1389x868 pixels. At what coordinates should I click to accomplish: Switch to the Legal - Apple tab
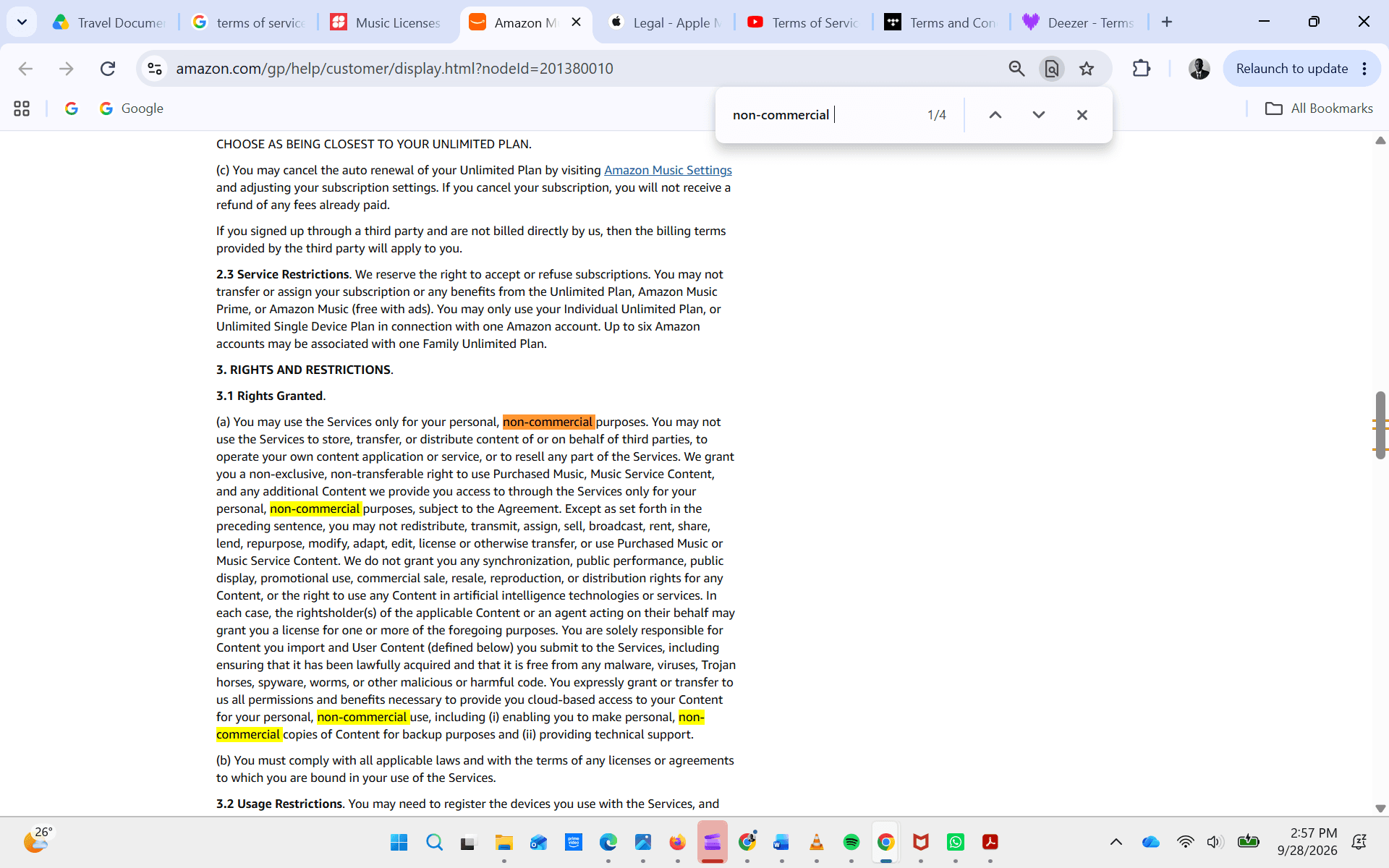664,22
